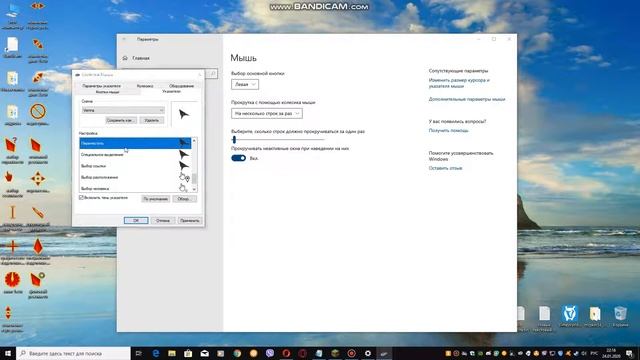This screenshot has height=360, width=640.
Task: Confirm the dialog with OK
Action: click(x=136, y=220)
